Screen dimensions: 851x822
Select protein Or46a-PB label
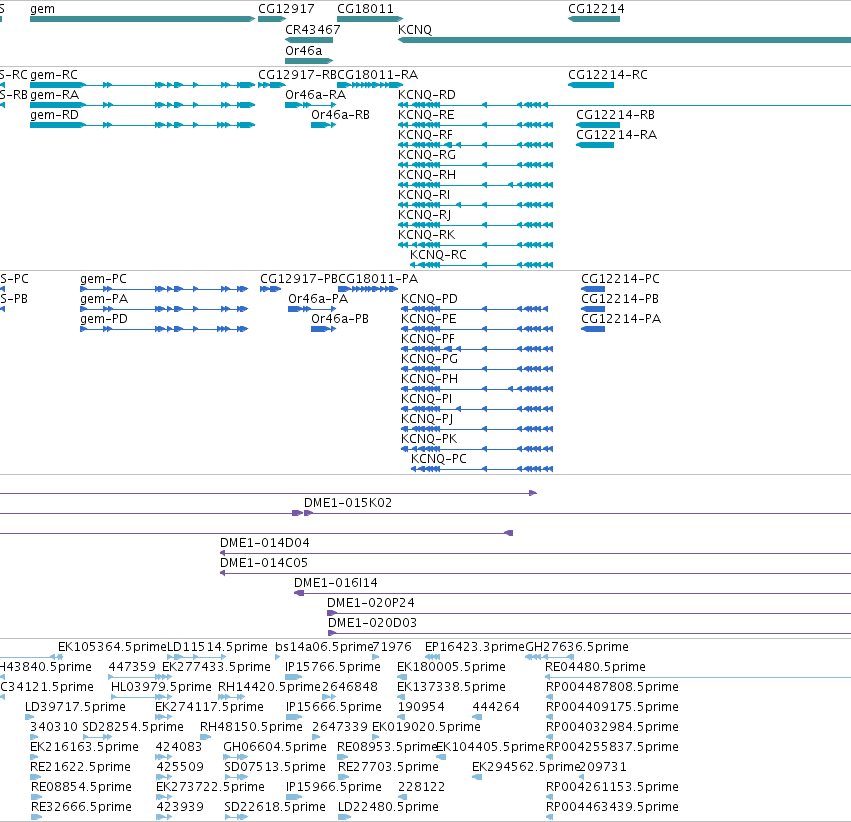click(340, 319)
